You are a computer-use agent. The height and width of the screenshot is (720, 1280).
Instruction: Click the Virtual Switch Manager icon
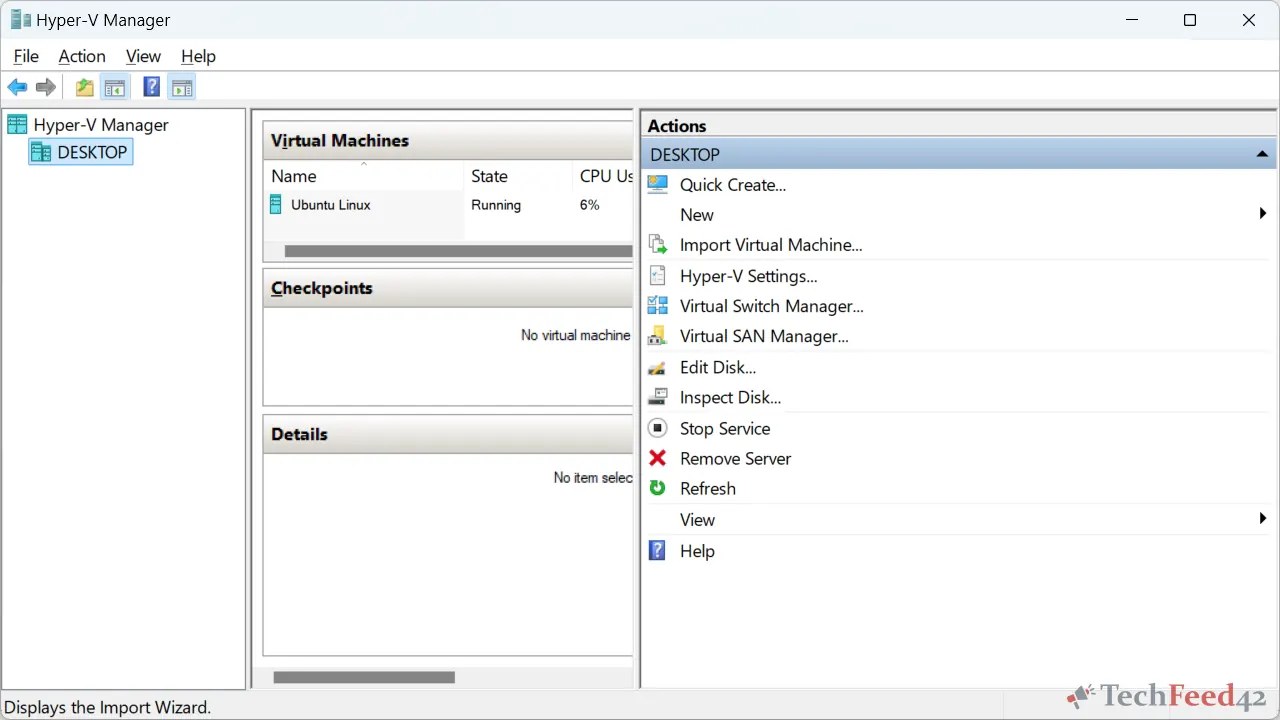[657, 305]
